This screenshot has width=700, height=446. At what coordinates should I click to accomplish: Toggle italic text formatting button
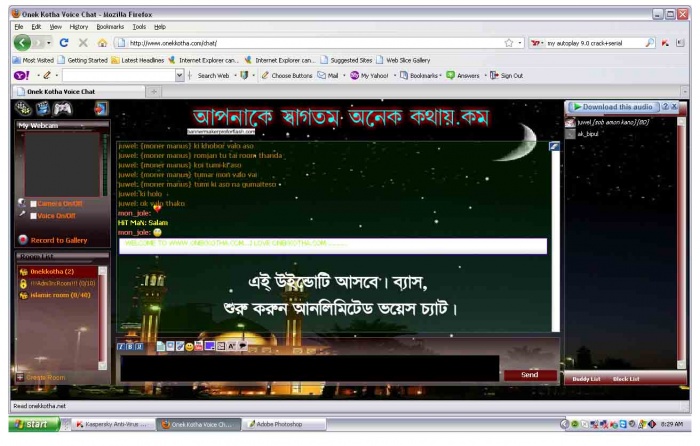coord(121,346)
